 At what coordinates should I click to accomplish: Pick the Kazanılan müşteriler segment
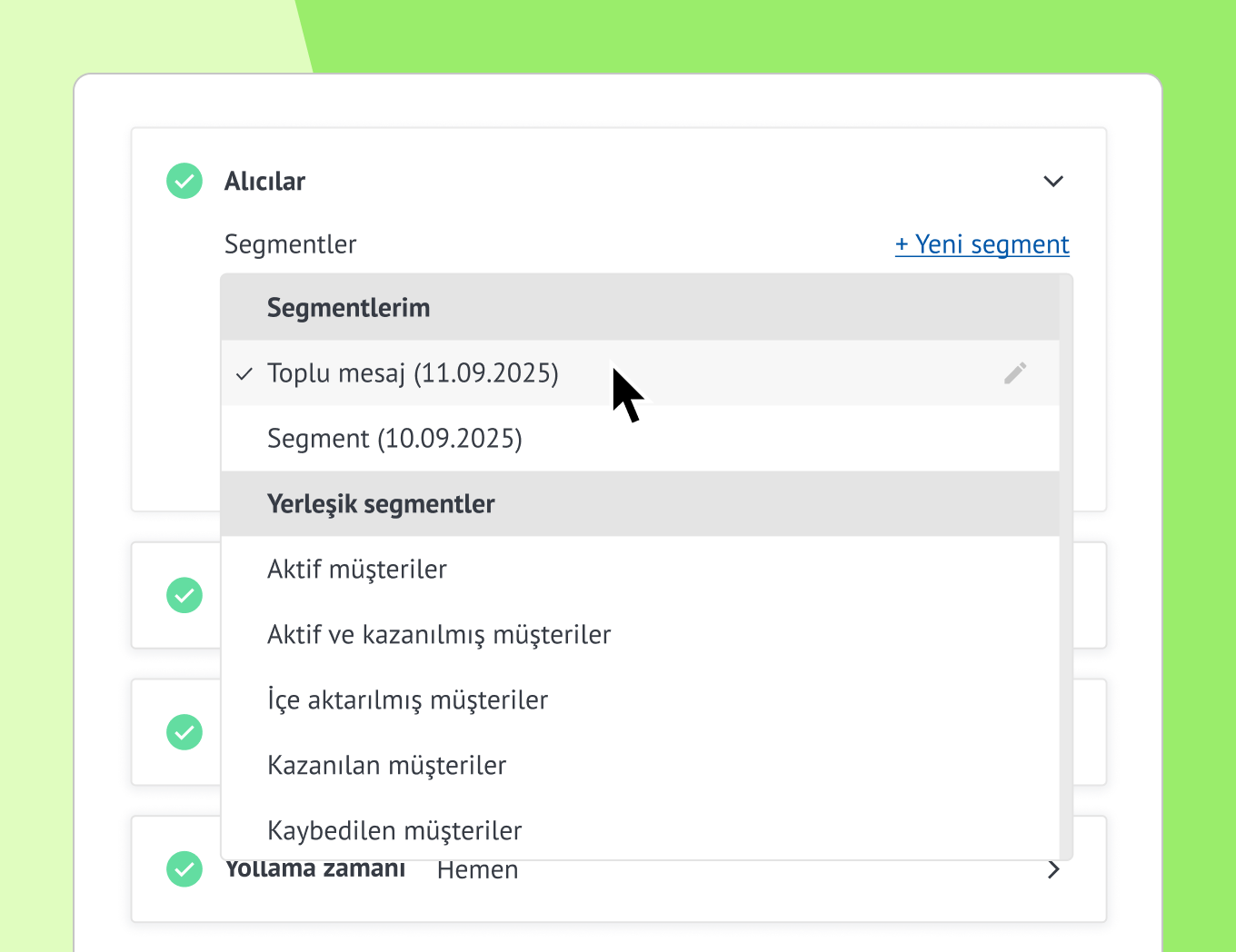387,766
